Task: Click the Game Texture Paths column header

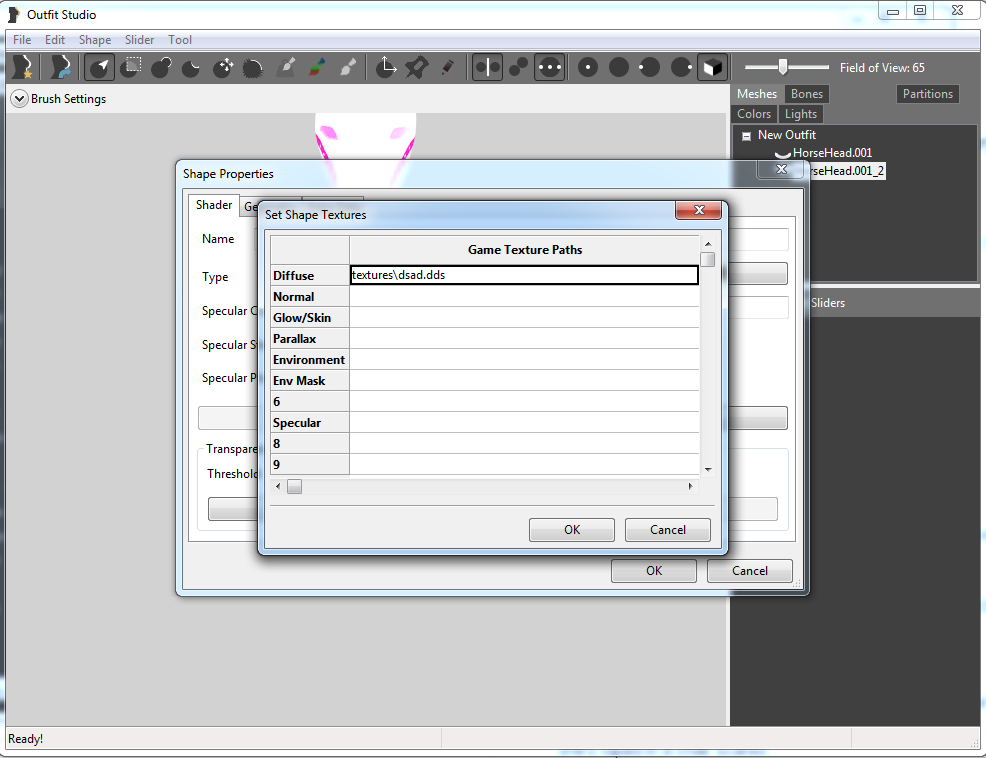Action: [524, 250]
